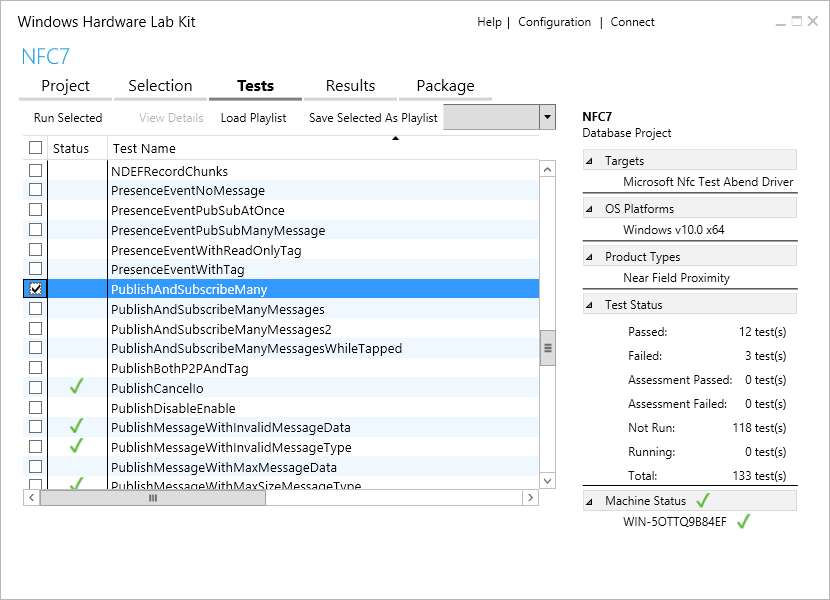Open the playlist dropdown beside Save Selected As Playlist
The height and width of the screenshot is (600, 830).
(x=547, y=117)
